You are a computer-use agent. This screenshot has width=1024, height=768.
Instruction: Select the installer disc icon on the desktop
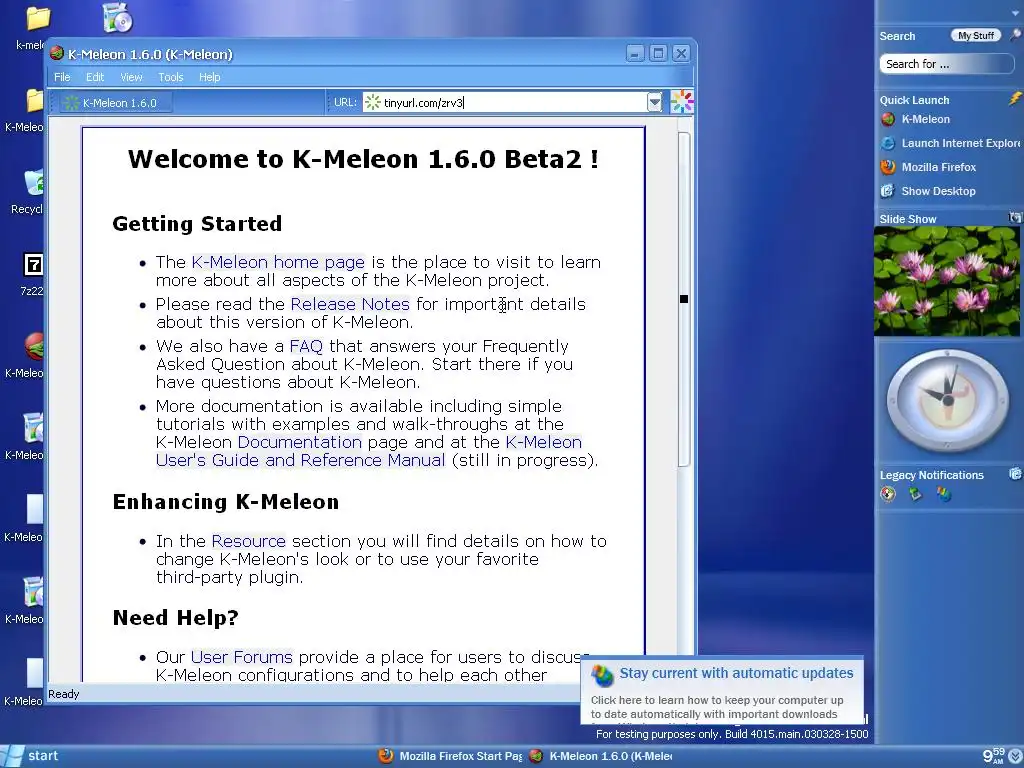[x=118, y=18]
